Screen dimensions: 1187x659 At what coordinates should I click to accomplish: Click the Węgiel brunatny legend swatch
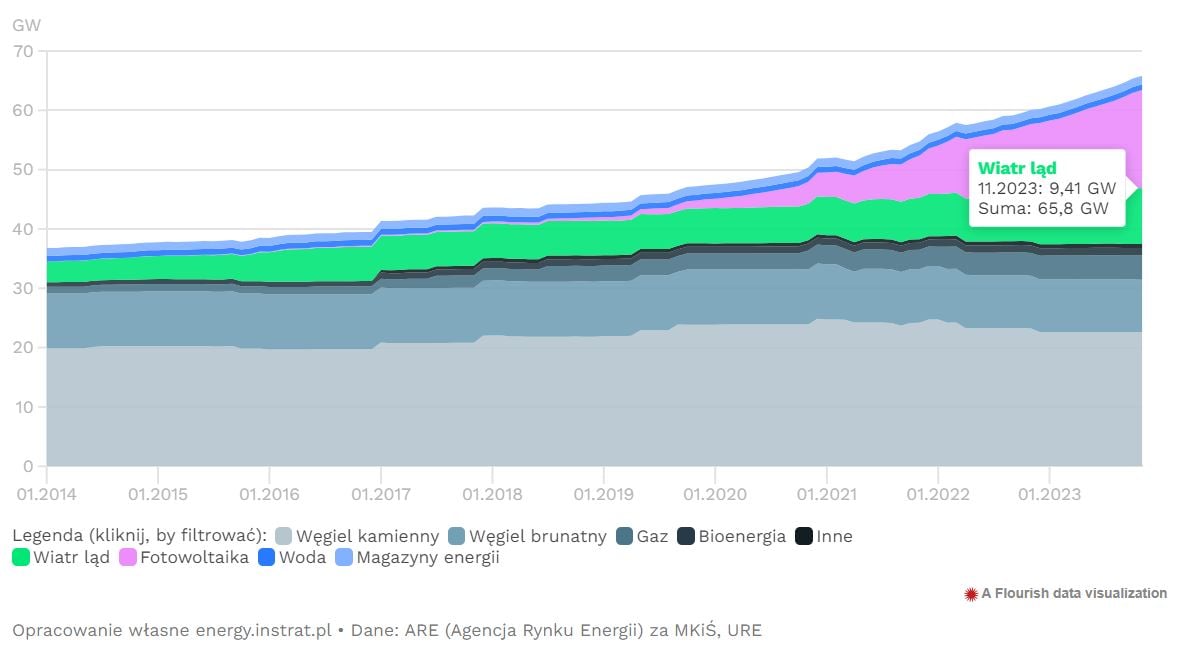click(456, 536)
